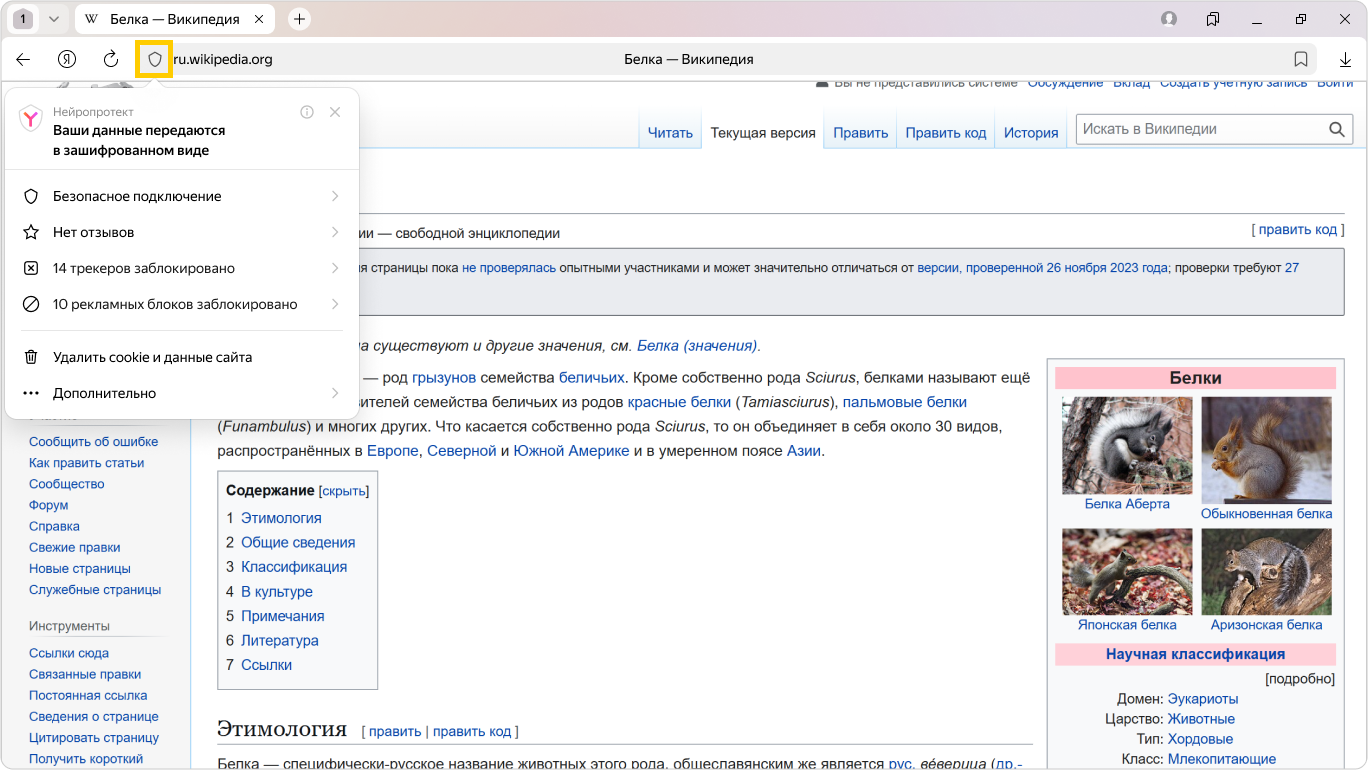The height and width of the screenshot is (770, 1368).
Task: Bookmark this page with bookmark icon
Action: pyautogui.click(x=1301, y=60)
